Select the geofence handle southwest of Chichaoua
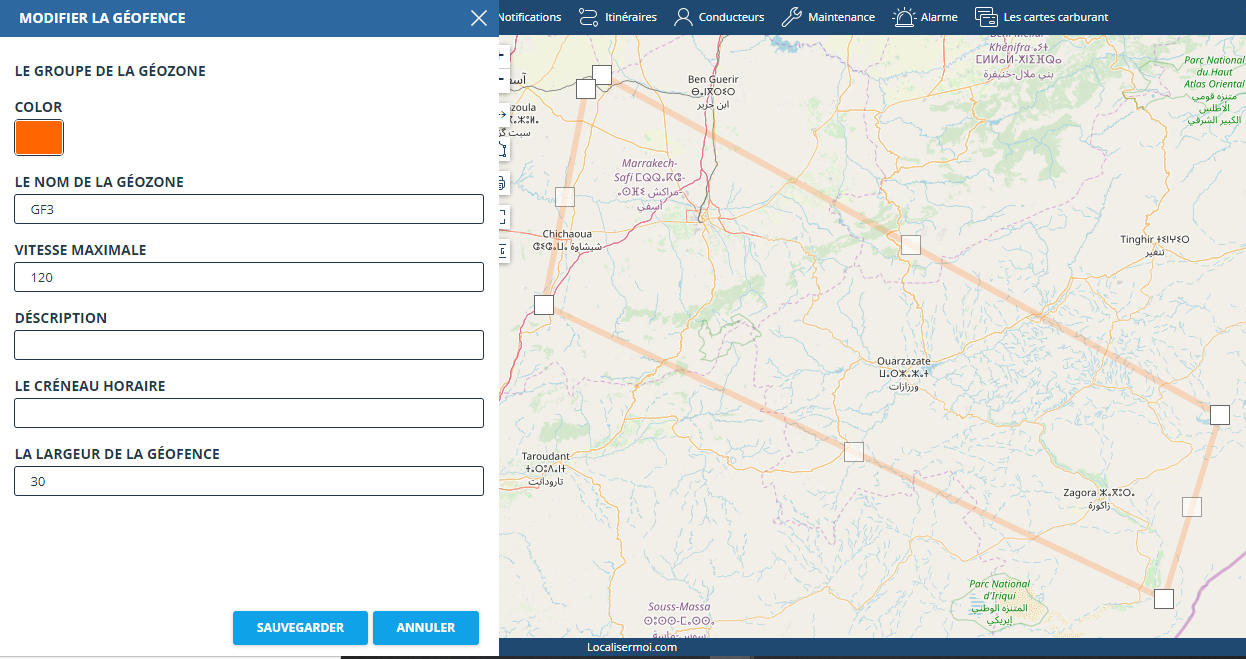This screenshot has width=1246, height=659. tap(544, 305)
